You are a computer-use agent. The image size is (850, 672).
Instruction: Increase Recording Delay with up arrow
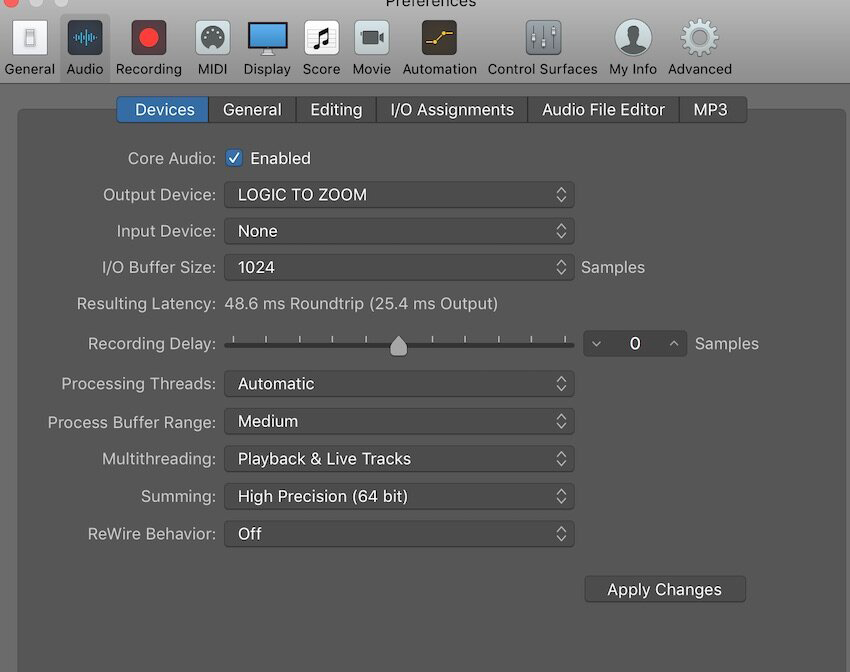click(x=674, y=344)
